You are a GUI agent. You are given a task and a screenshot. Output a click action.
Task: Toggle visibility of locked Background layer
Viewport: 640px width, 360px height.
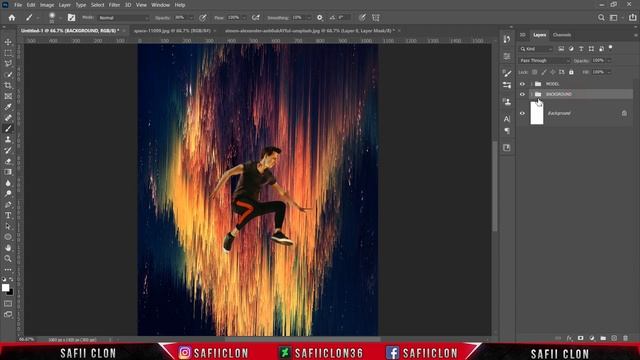(522, 113)
